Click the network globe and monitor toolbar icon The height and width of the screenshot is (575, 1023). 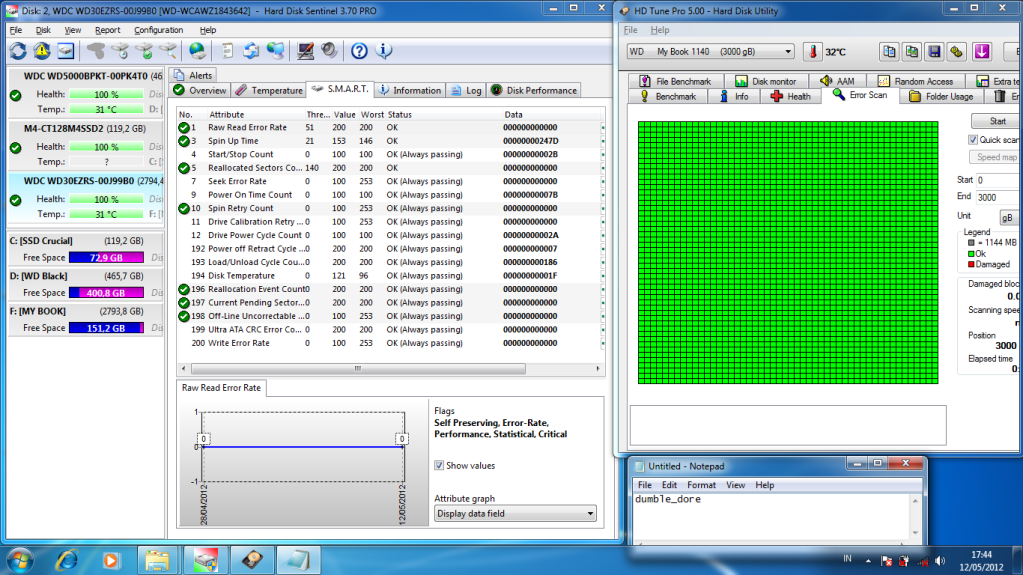(275, 51)
